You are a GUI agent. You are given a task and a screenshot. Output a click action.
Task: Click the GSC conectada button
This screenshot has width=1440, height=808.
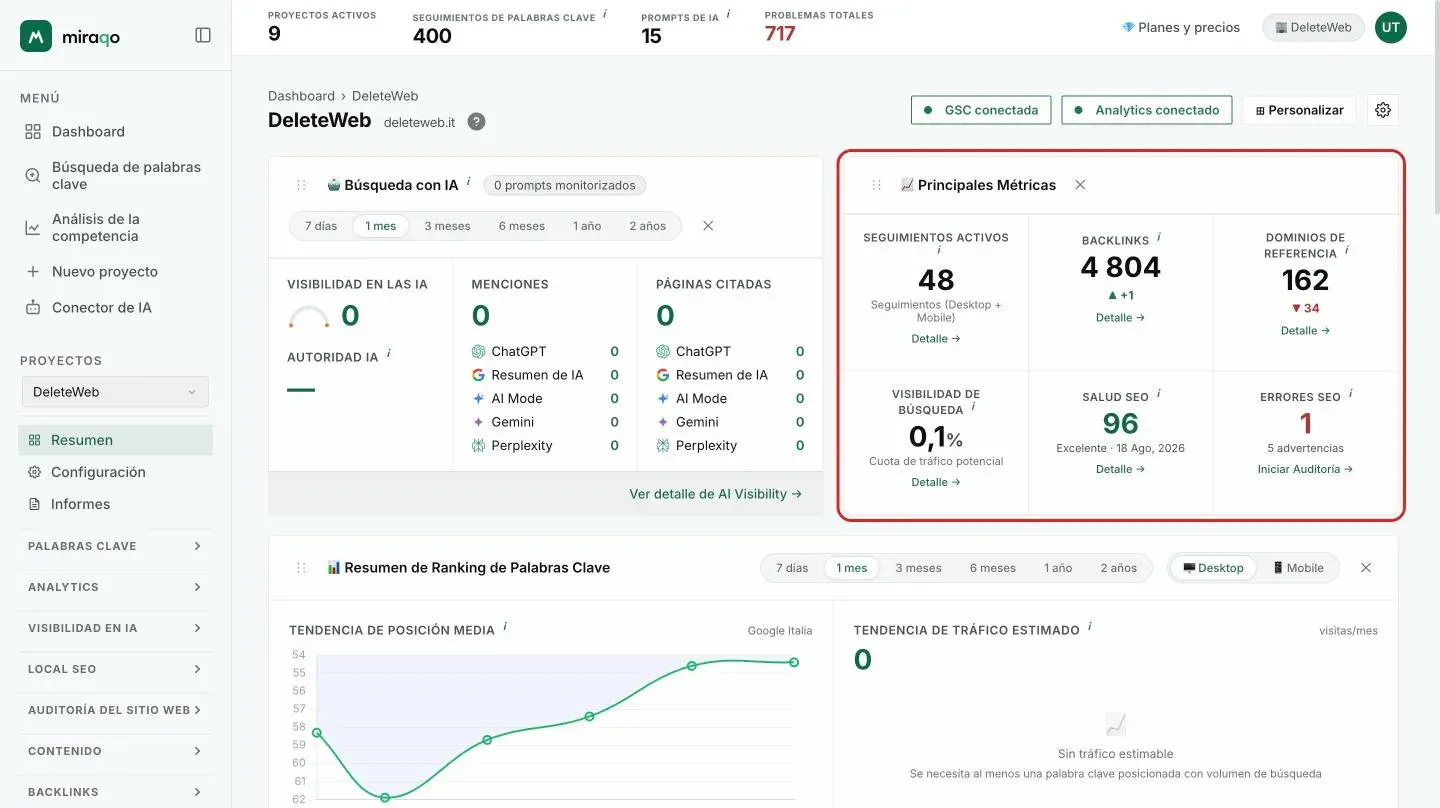[981, 110]
